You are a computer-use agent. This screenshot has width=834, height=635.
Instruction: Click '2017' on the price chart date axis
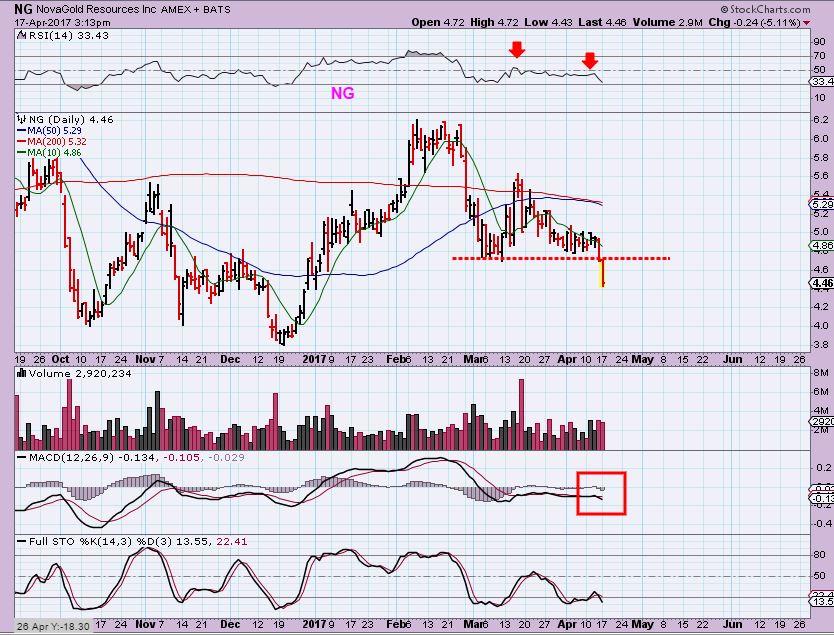pos(314,360)
